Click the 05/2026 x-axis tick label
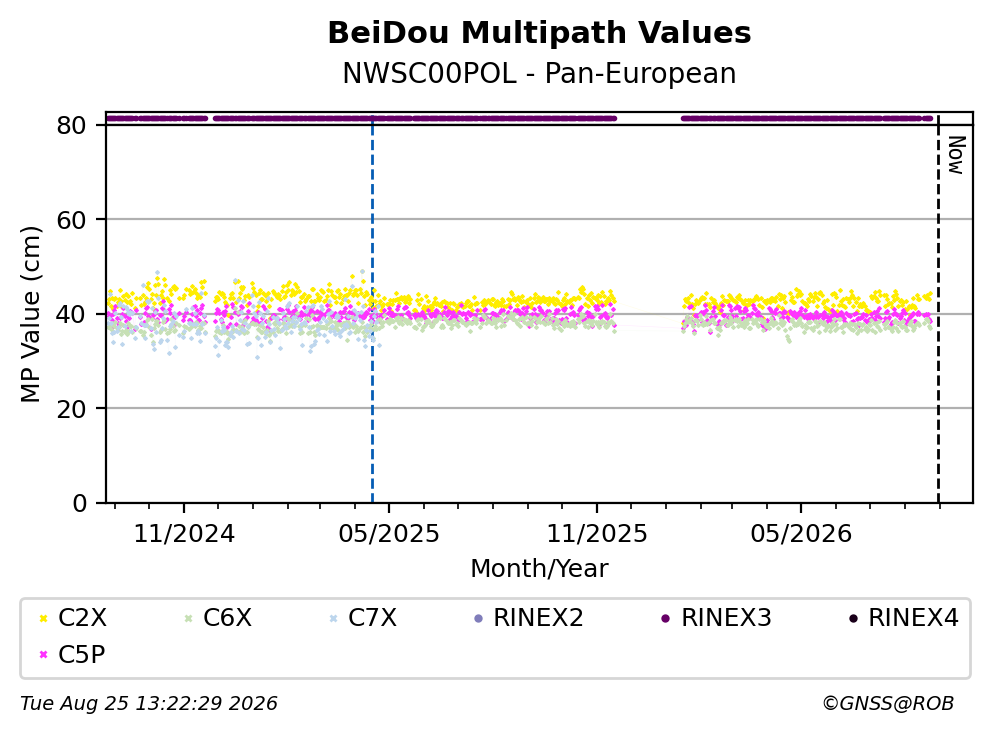Screen dimensions: 993x734 (801, 535)
